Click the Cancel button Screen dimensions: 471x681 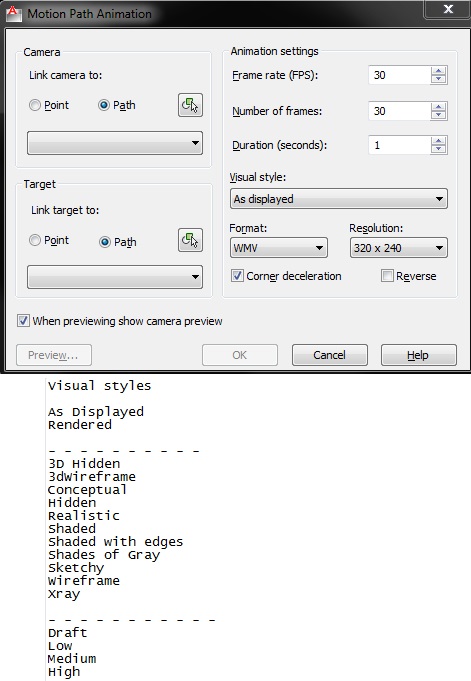pos(329,355)
